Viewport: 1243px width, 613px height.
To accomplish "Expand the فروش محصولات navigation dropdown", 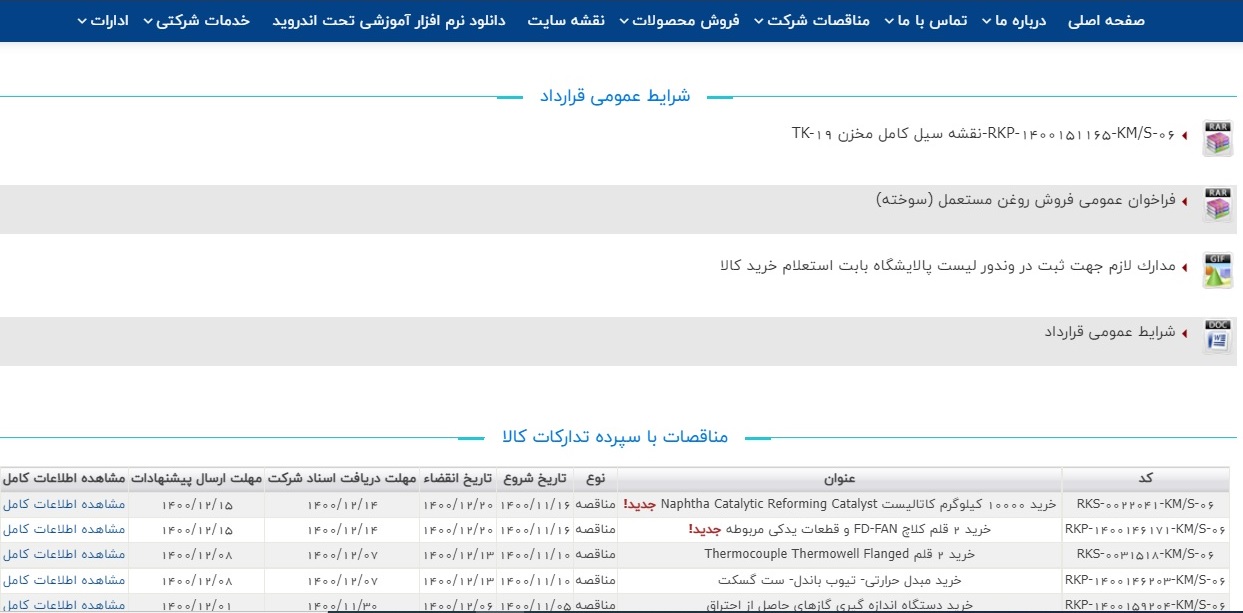I will point(679,20).
